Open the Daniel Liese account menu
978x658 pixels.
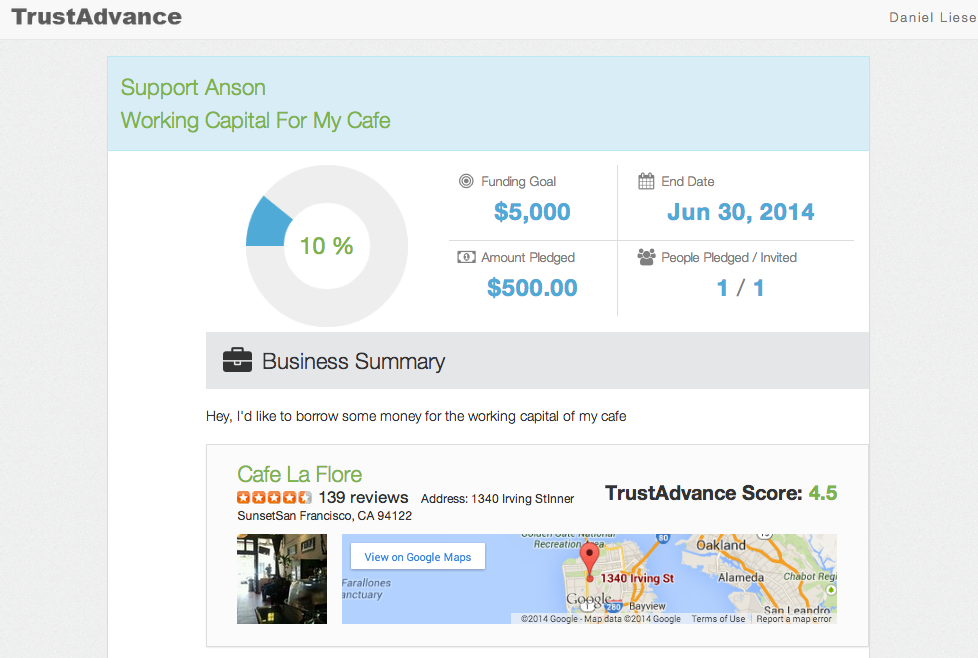932,18
